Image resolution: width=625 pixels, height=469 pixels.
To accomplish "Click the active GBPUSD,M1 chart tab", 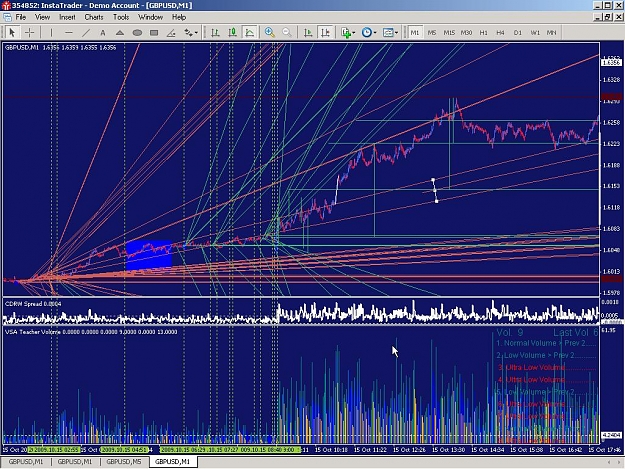I will click(x=173, y=462).
